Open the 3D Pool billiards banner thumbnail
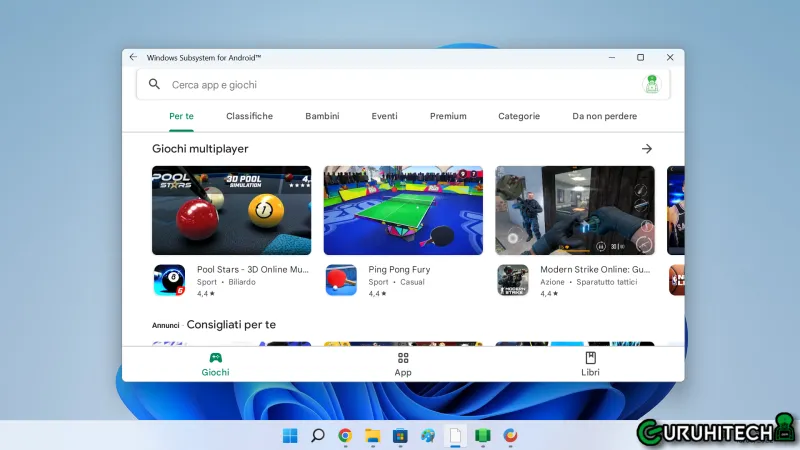This screenshot has width=800, height=450. [x=231, y=210]
